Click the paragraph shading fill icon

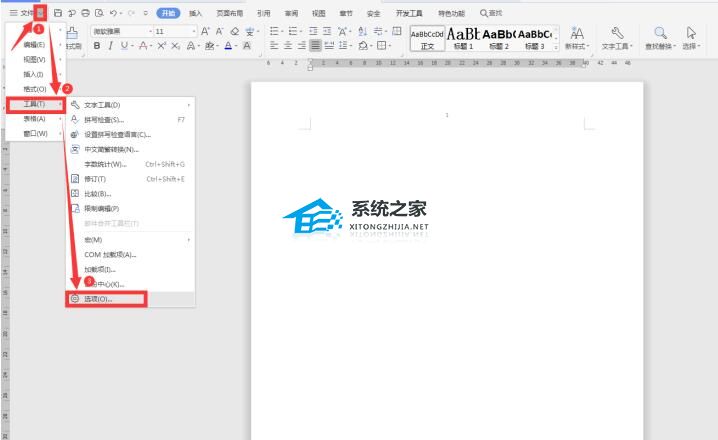[x=363, y=46]
